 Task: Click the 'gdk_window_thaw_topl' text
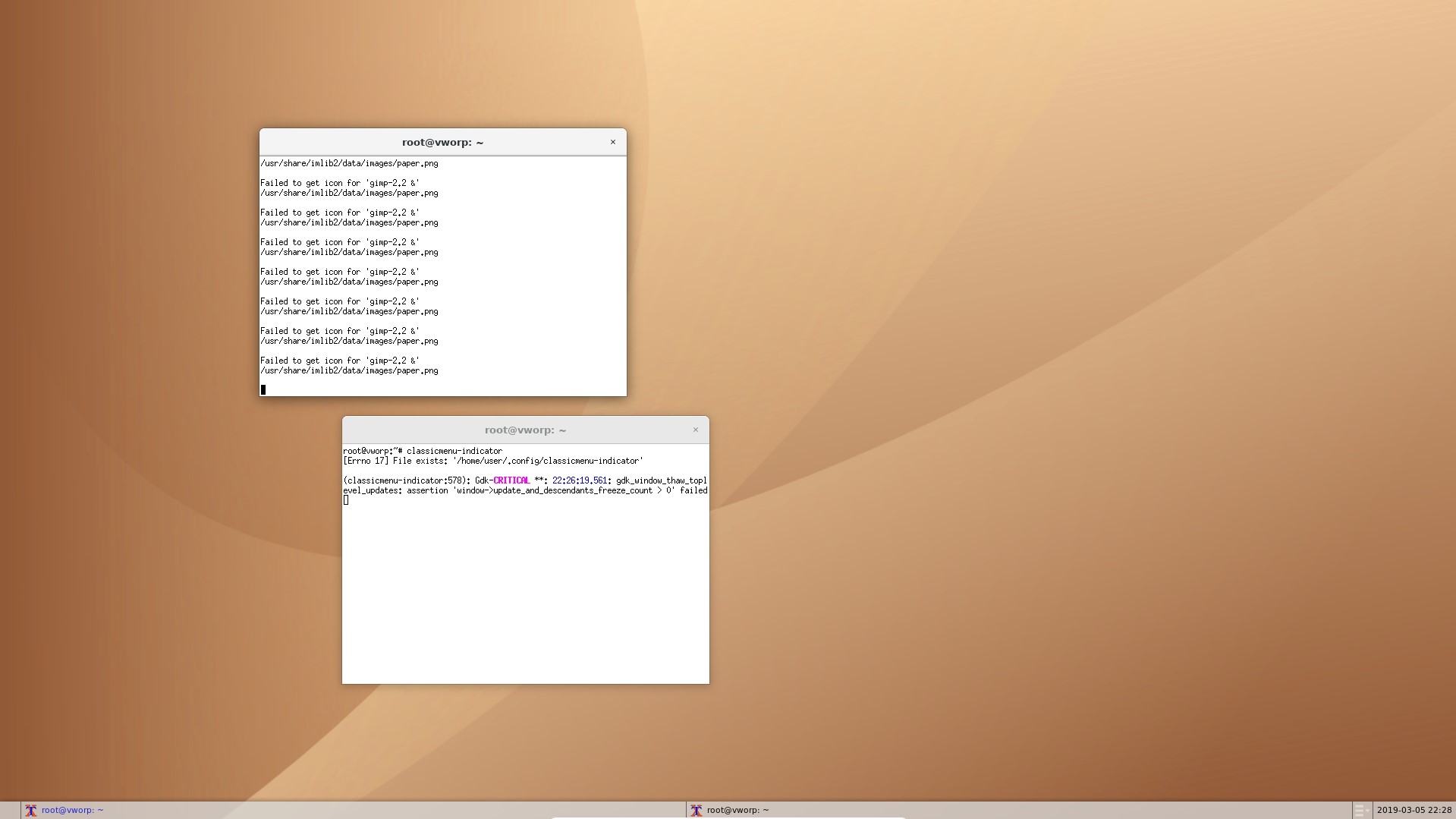pos(662,480)
